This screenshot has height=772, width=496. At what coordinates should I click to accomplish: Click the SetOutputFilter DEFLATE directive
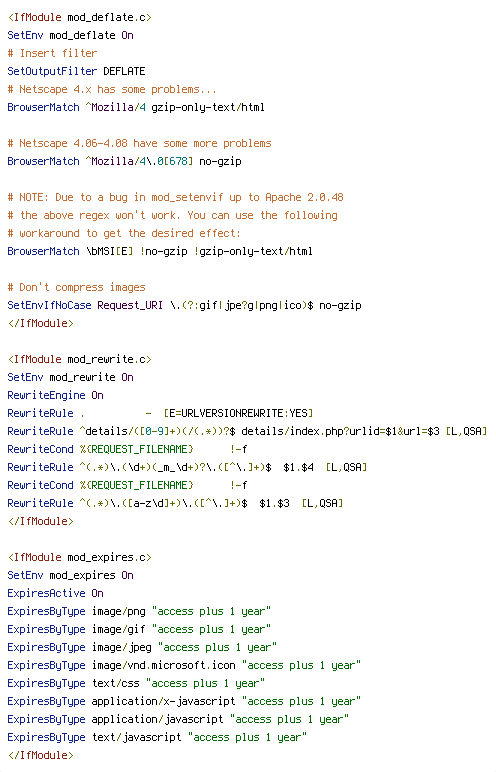coord(76,71)
